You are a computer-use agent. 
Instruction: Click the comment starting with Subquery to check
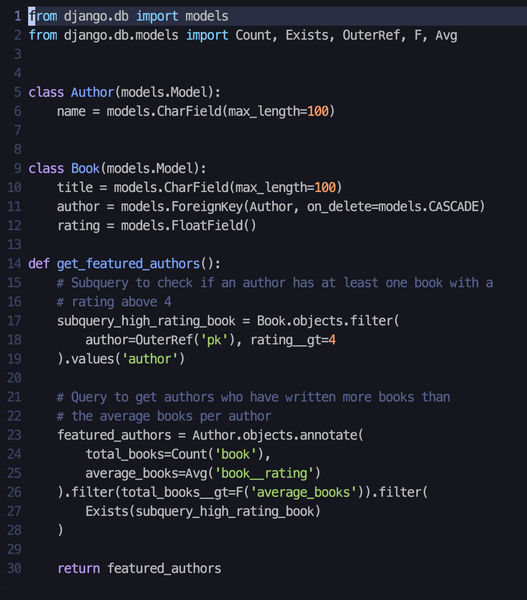275,283
